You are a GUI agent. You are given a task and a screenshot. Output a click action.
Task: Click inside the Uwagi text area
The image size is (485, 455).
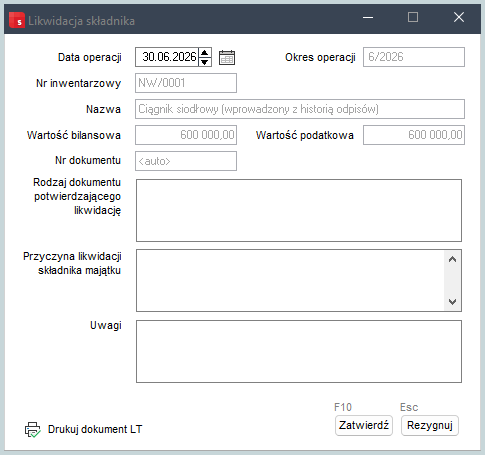click(299, 351)
